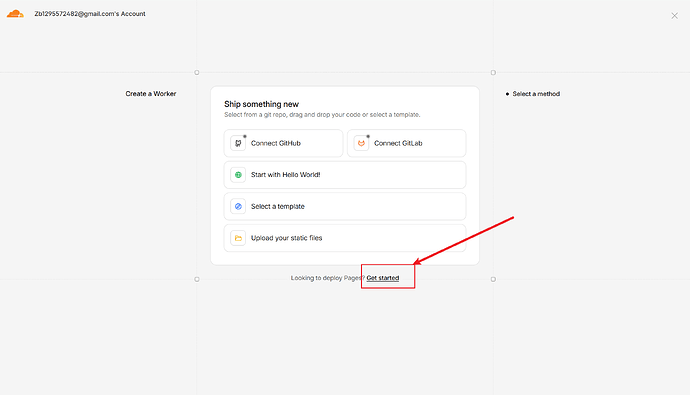Click the Create a Worker heading
This screenshot has width=690, height=395.
point(150,94)
